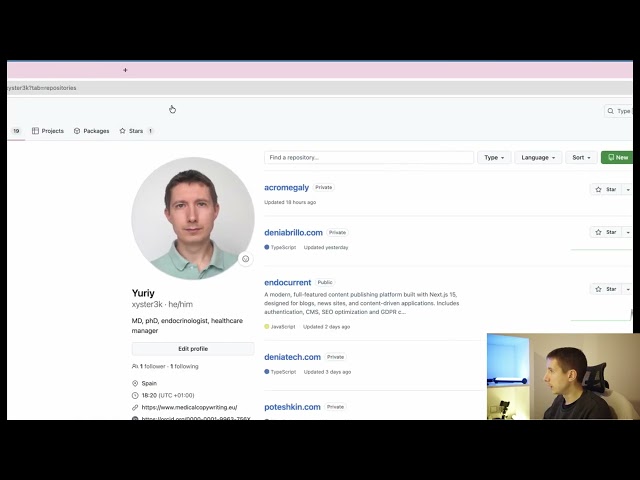Click the TypeScript language label under deniabrillo.com
Viewport: 640px width, 480px height.
point(283,247)
